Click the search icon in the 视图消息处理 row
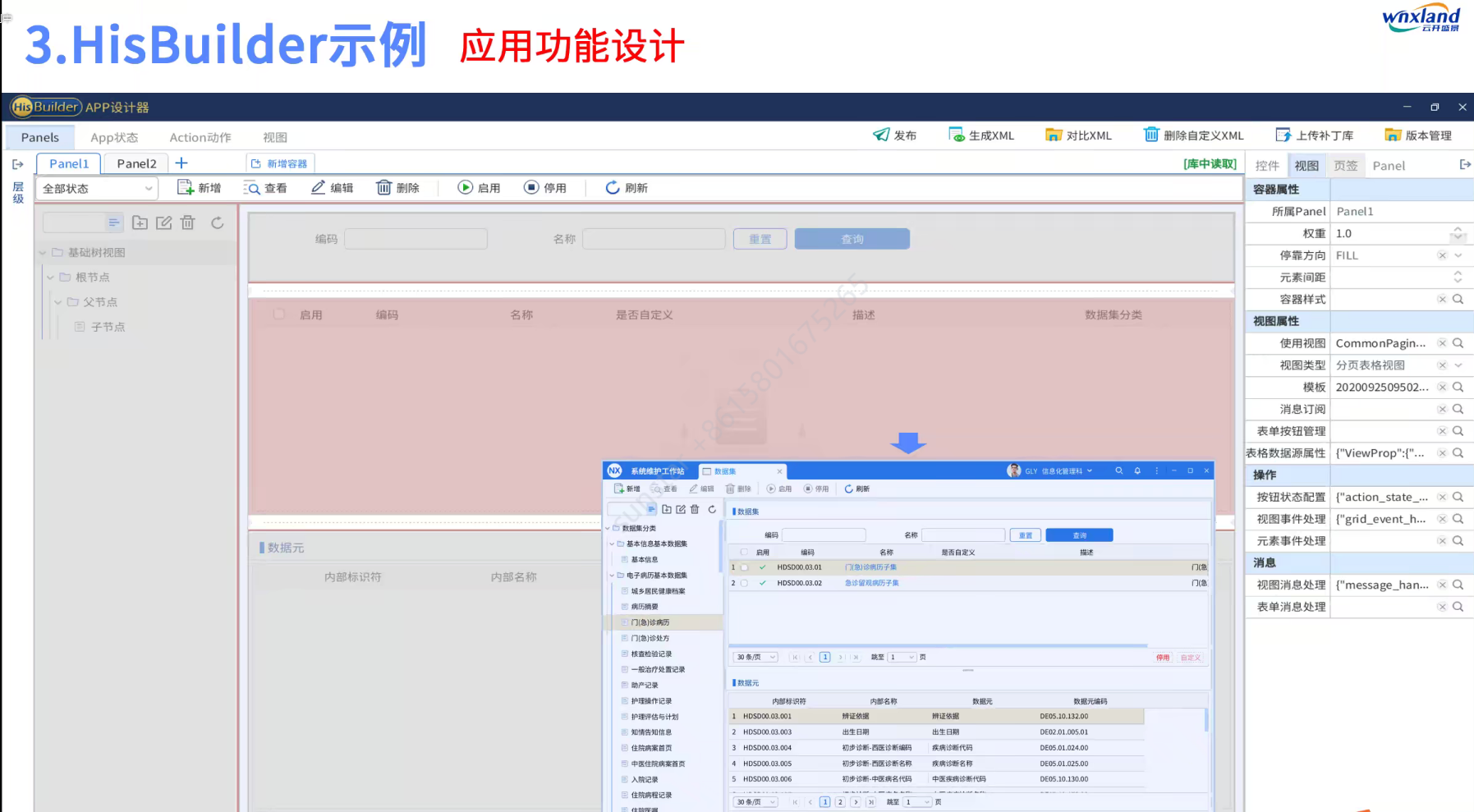1474x812 pixels. tap(1458, 585)
